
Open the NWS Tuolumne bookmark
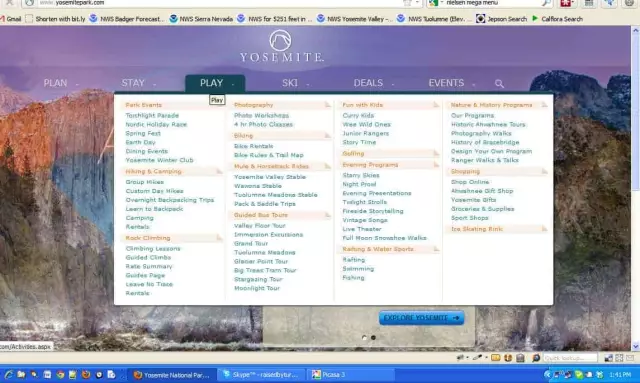pyautogui.click(x=434, y=19)
